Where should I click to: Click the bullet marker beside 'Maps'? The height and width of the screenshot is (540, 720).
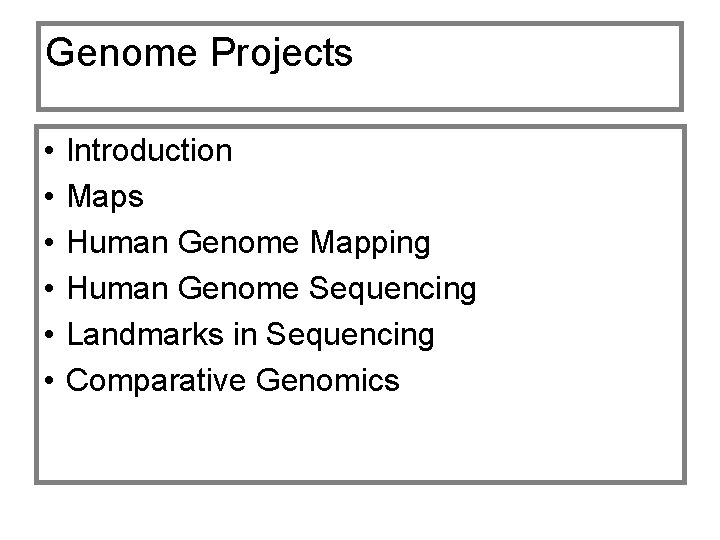click(x=48, y=198)
